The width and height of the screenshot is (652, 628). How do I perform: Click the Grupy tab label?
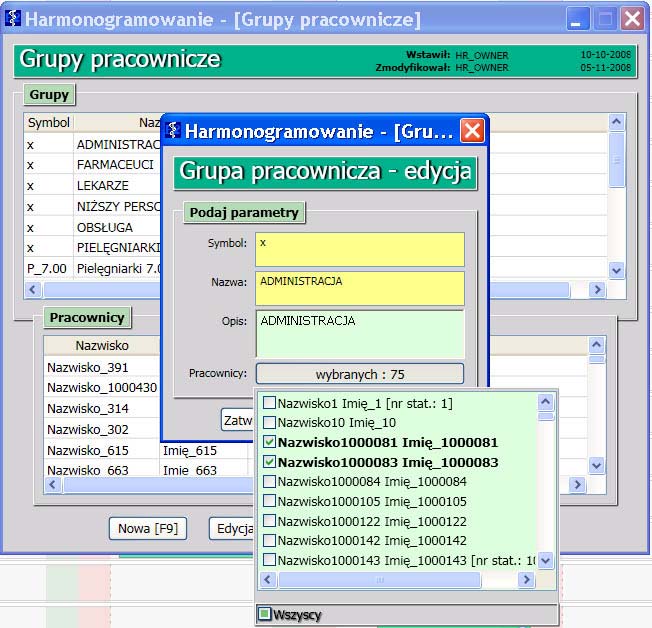[x=49, y=94]
